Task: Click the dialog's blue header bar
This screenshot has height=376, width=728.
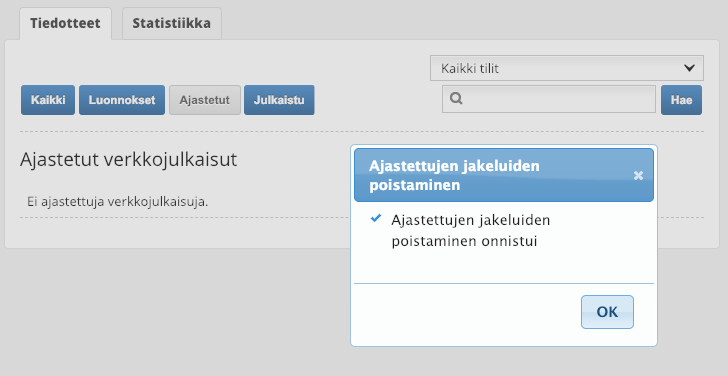Action: pyautogui.click(x=504, y=175)
